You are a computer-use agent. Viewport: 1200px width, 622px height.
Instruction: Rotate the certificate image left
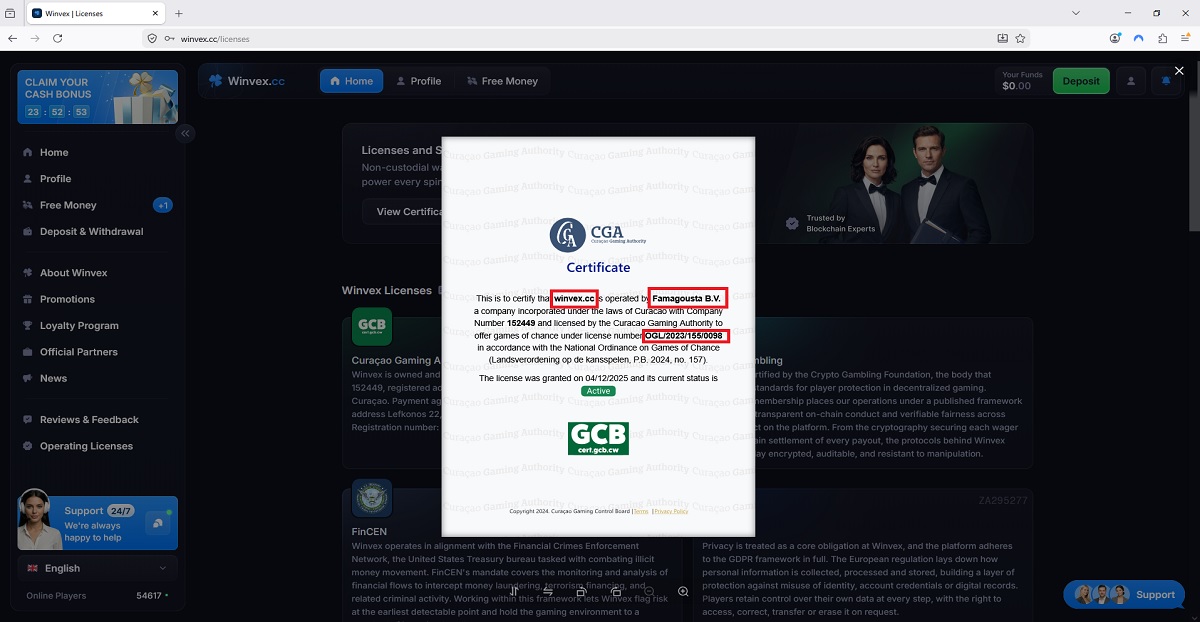(x=582, y=592)
